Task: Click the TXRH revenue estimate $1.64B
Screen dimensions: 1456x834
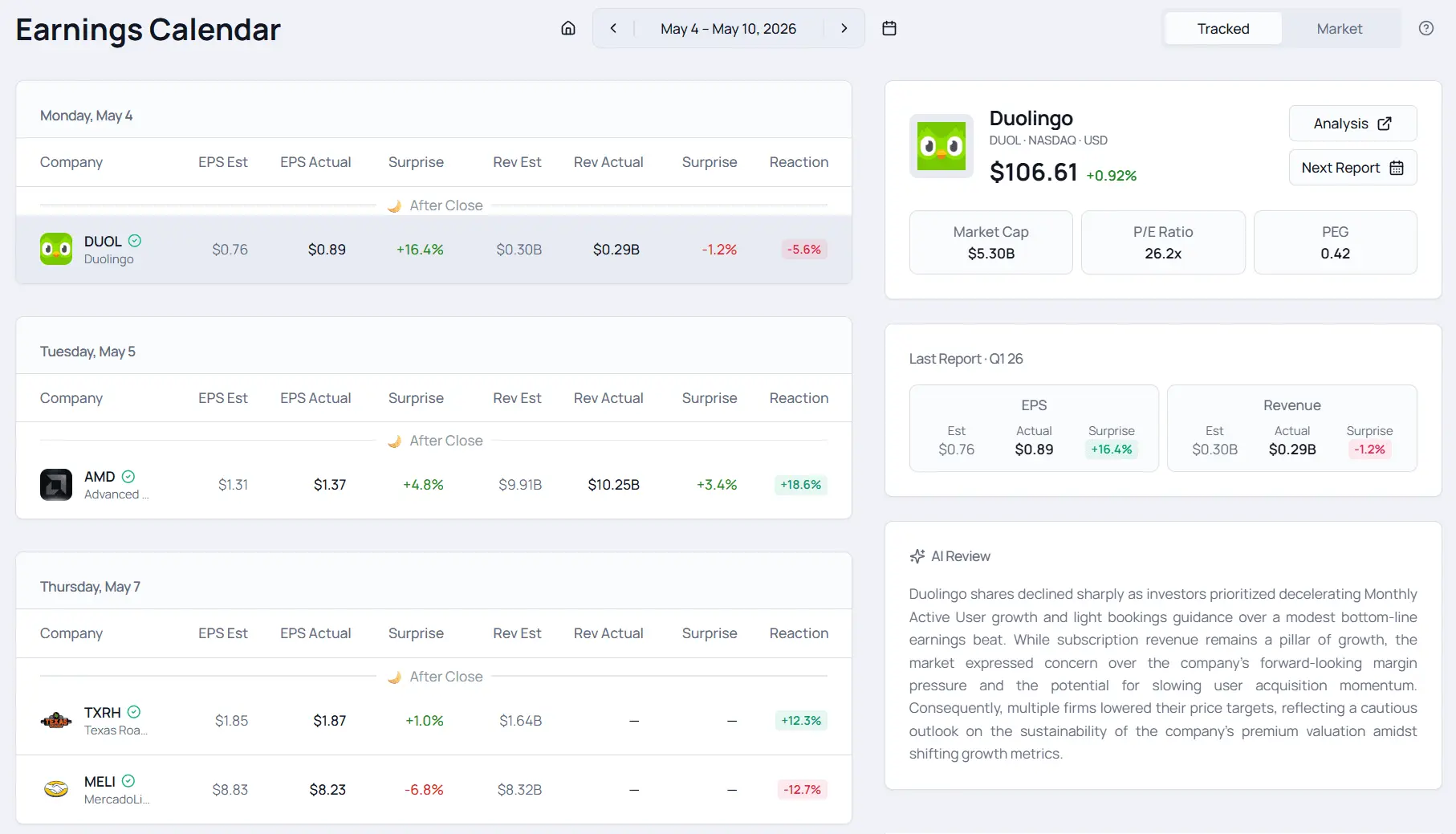Action: pos(520,721)
